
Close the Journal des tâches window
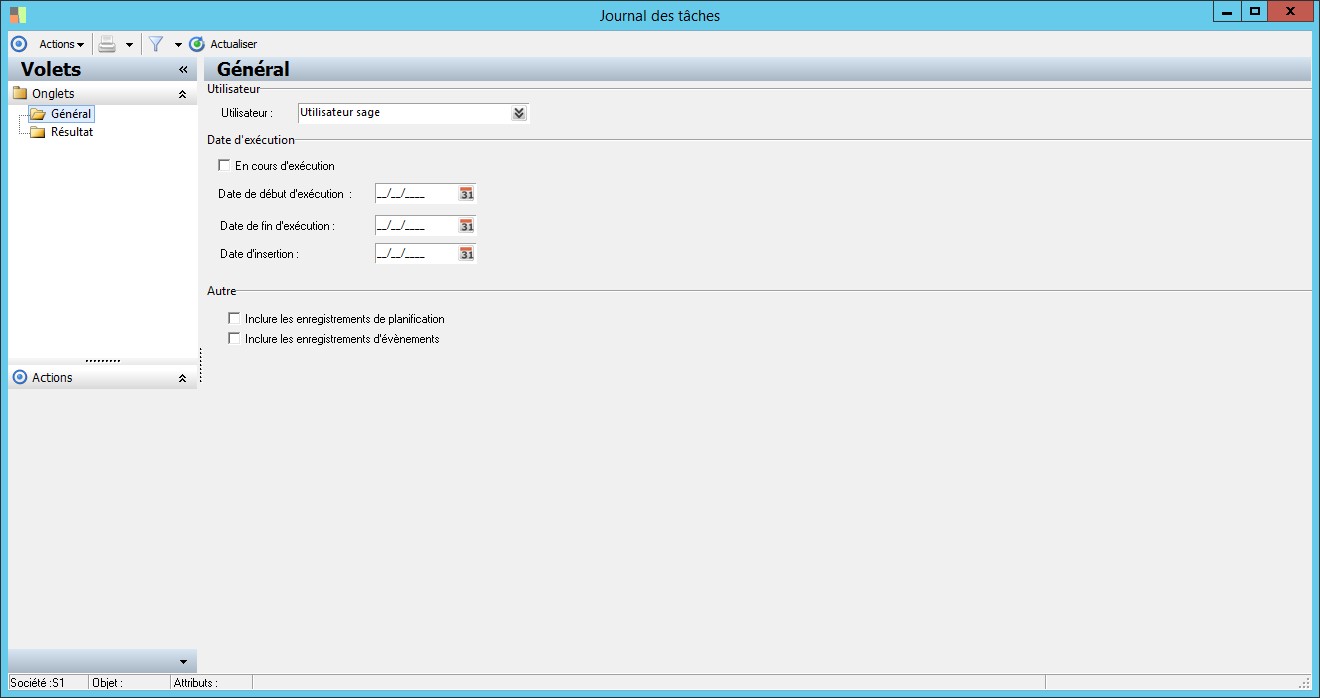[x=1291, y=11]
